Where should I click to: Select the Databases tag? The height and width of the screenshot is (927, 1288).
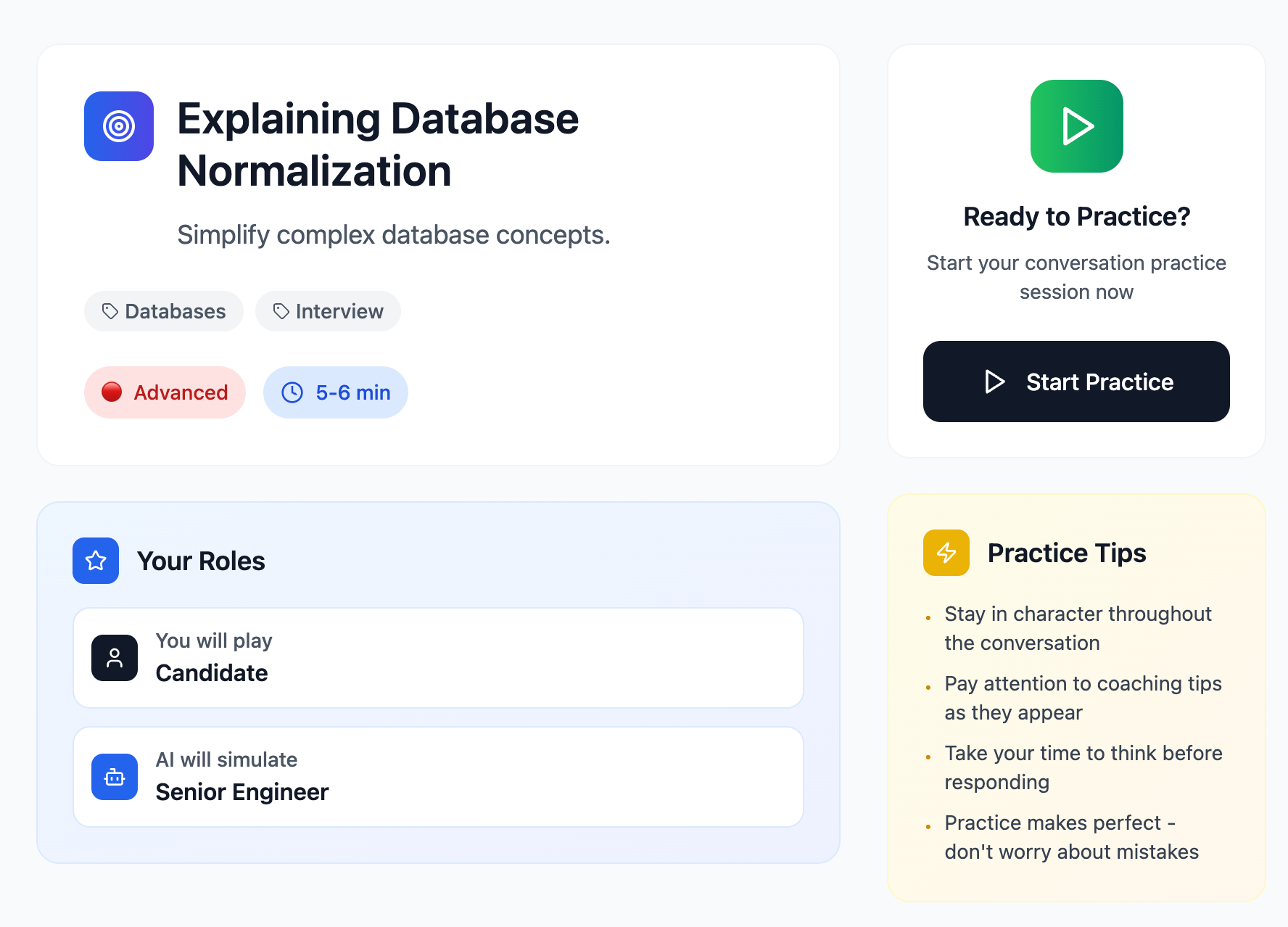(164, 311)
